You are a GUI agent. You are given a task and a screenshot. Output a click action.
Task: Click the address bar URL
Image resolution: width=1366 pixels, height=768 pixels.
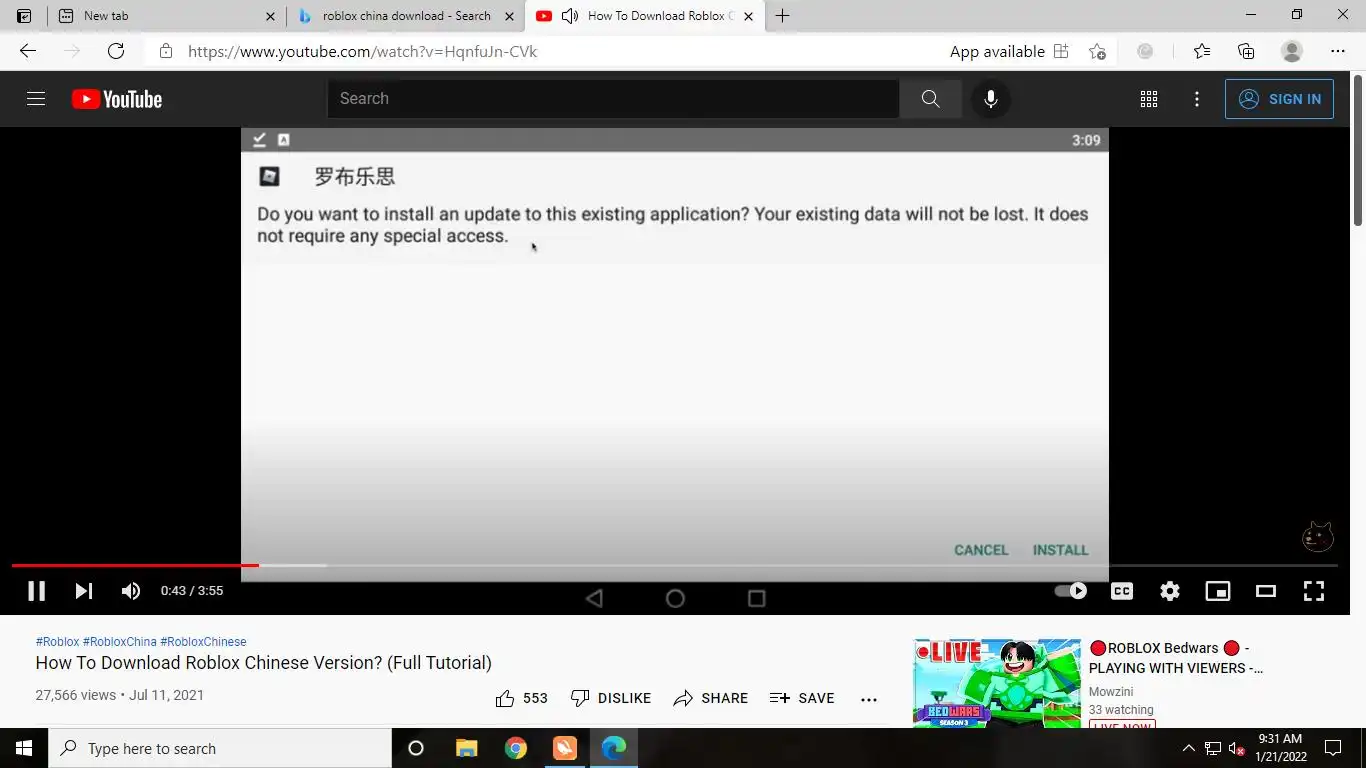point(363,52)
